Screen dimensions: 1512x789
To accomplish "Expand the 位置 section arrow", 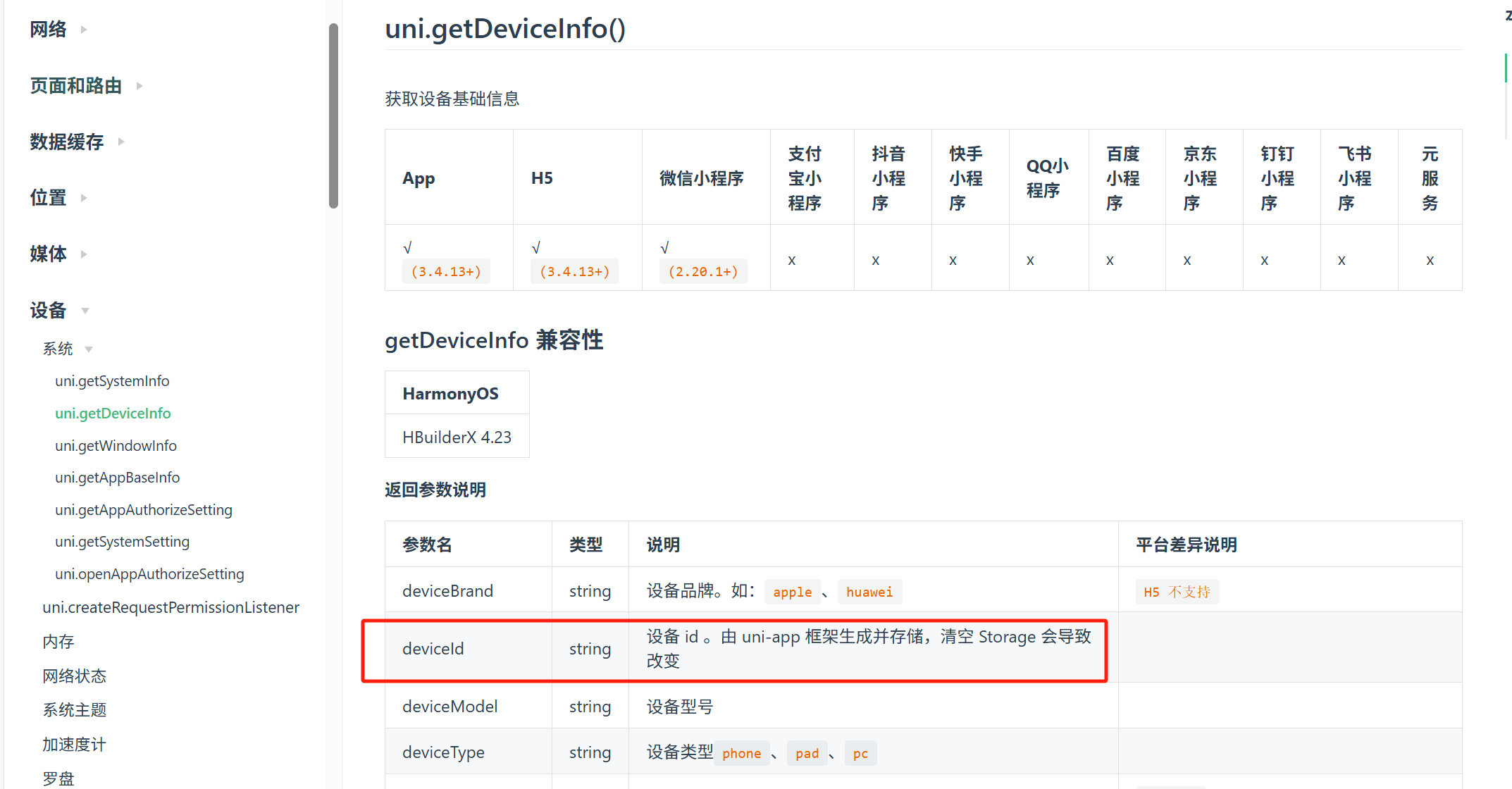I will click(x=84, y=198).
